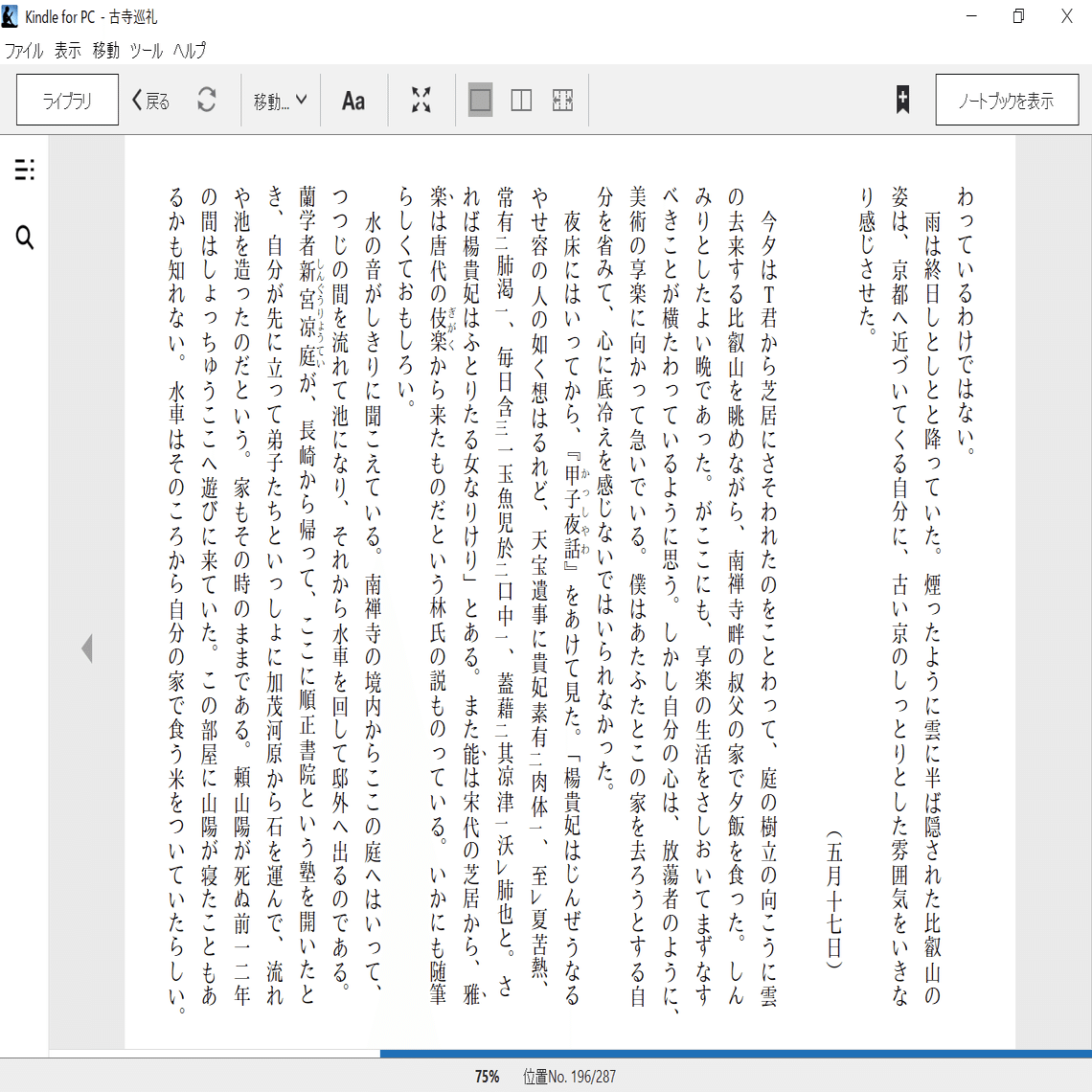The width and height of the screenshot is (1092, 1092).
Task: Select two column page layout
Action: pyautogui.click(x=521, y=101)
